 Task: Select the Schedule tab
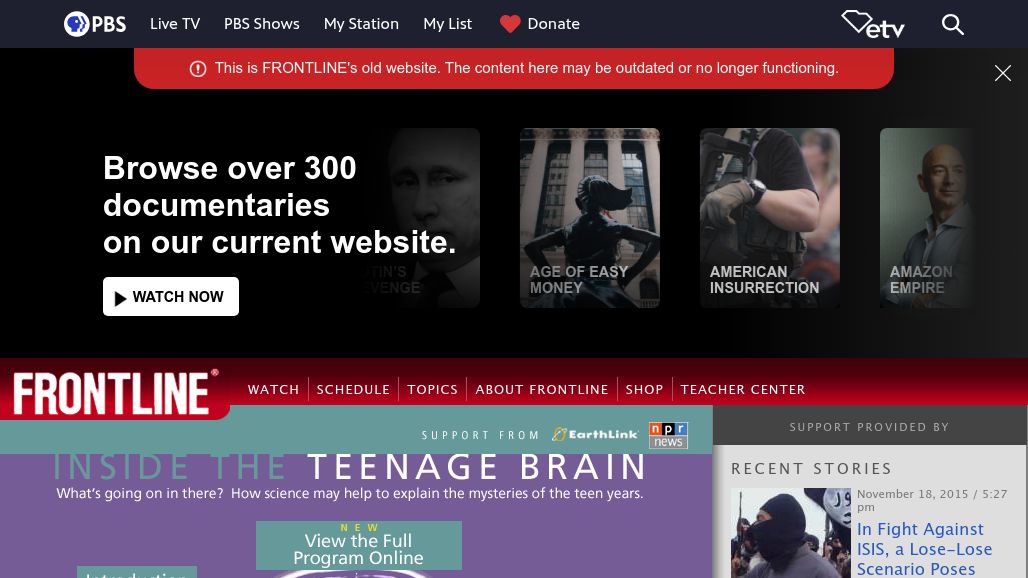[x=353, y=390]
